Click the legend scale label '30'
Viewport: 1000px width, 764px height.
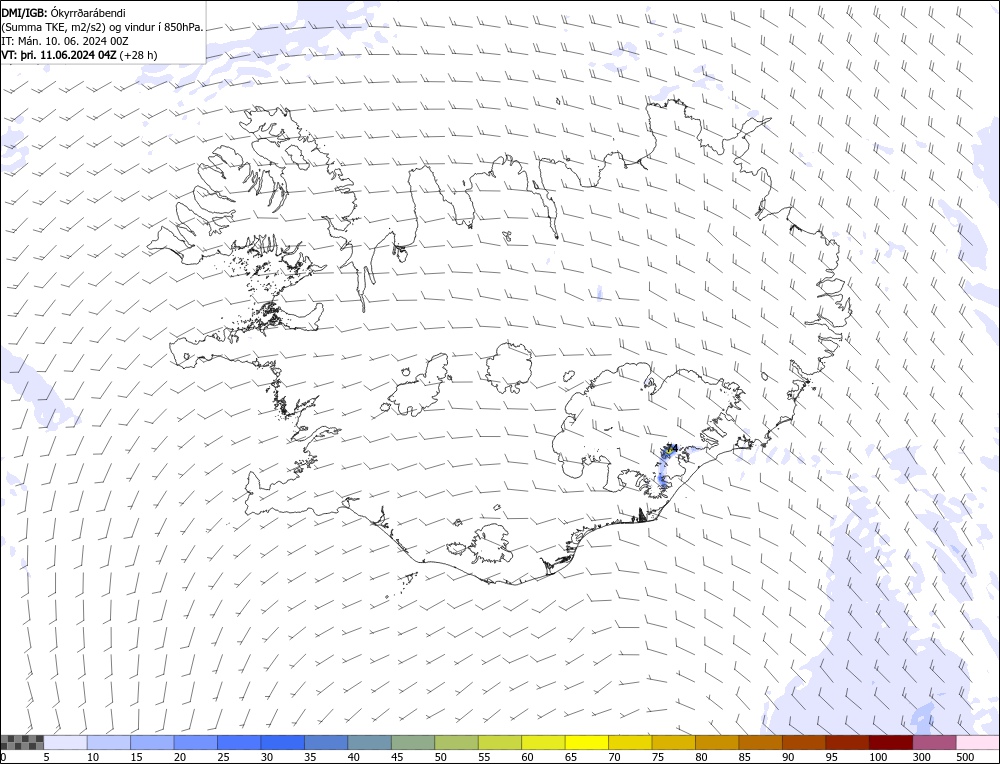coord(267,757)
